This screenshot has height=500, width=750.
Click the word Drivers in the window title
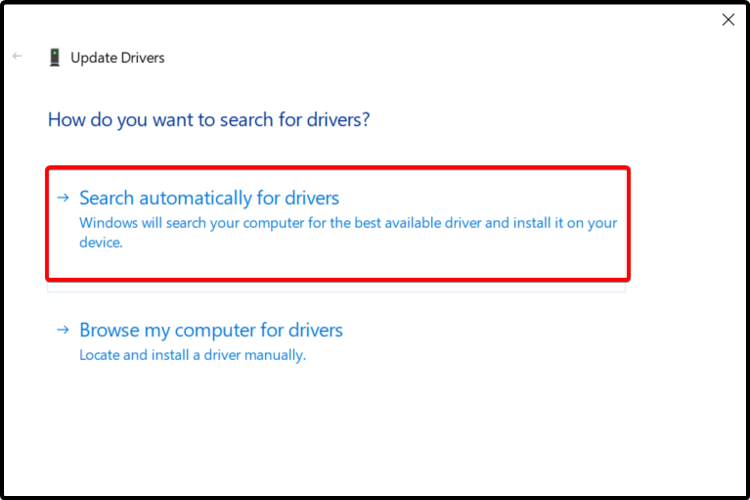(142, 58)
